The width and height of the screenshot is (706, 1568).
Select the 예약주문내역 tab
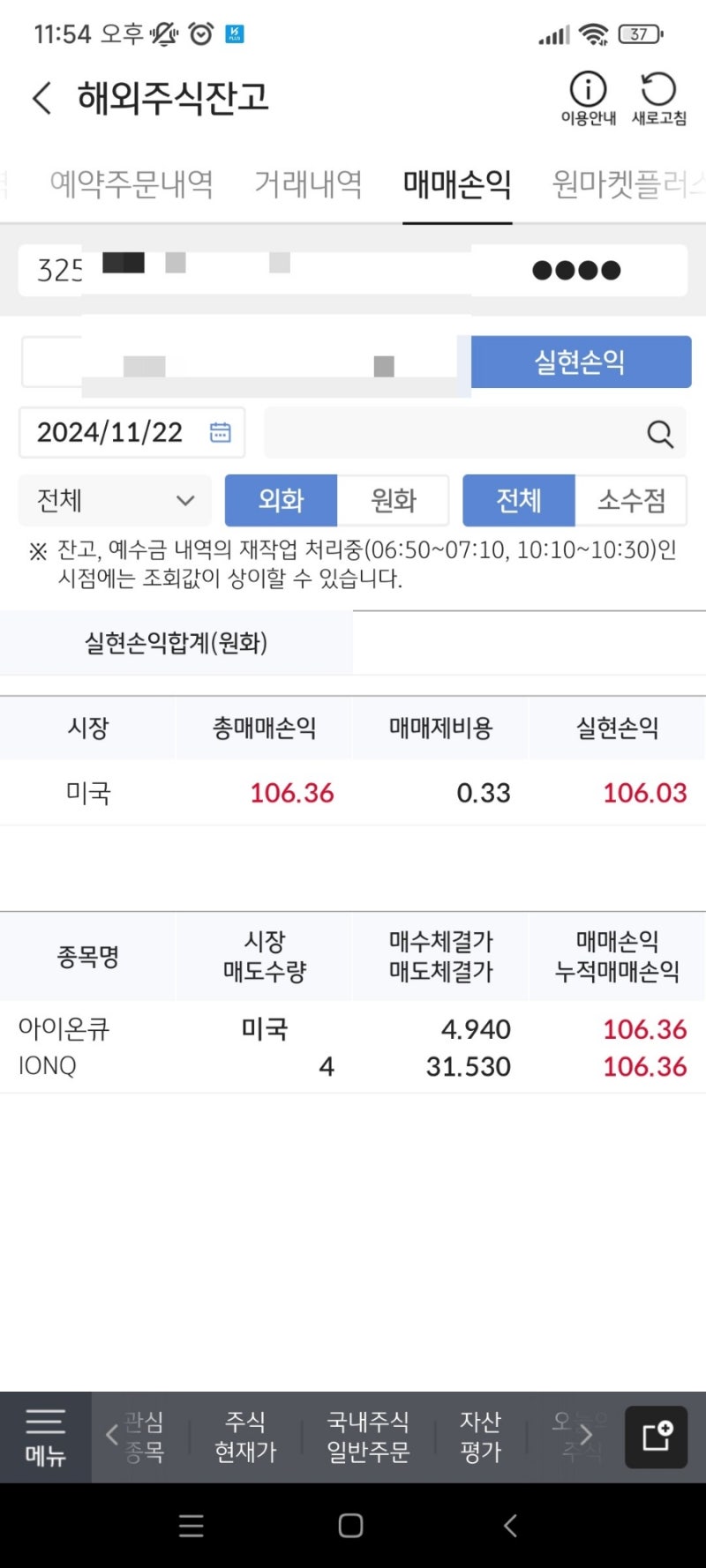point(132,185)
